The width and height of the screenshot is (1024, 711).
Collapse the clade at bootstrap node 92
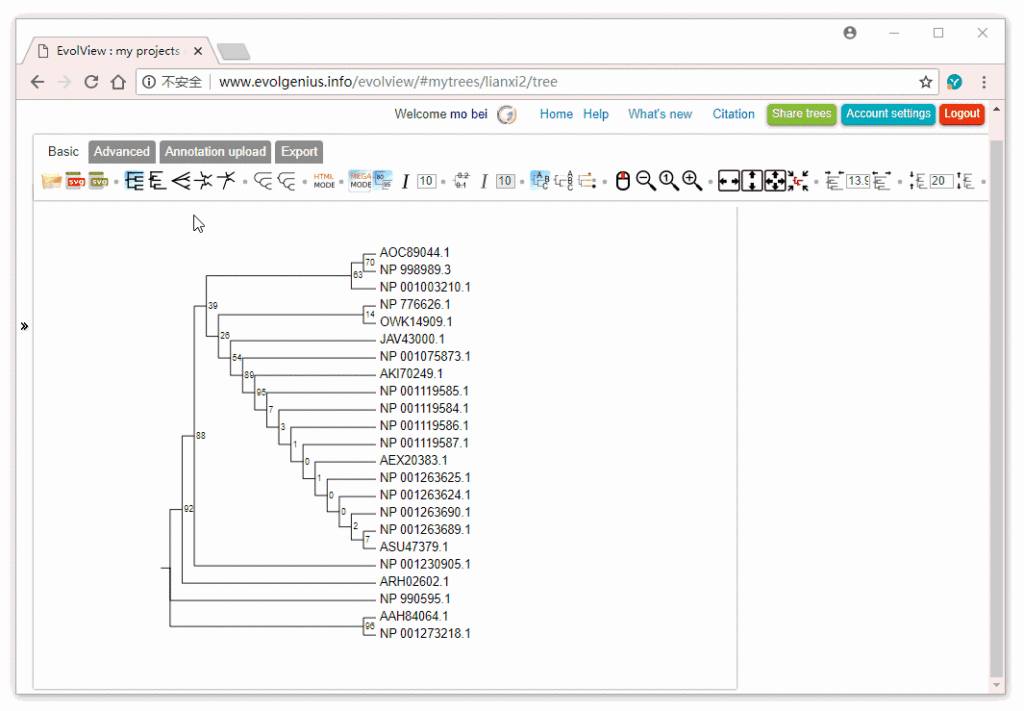(188, 509)
